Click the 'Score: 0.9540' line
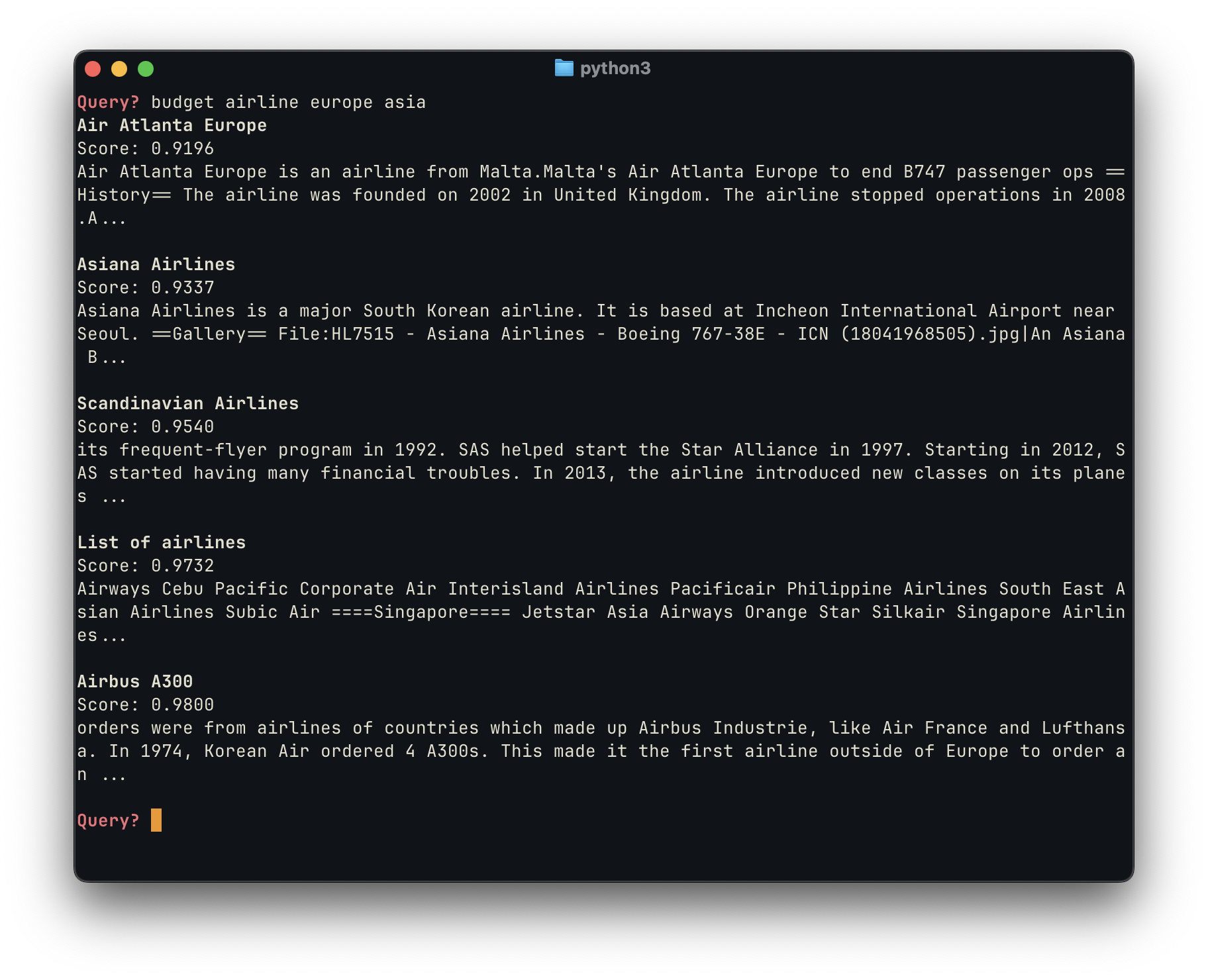This screenshot has height=980, width=1208. (x=145, y=426)
